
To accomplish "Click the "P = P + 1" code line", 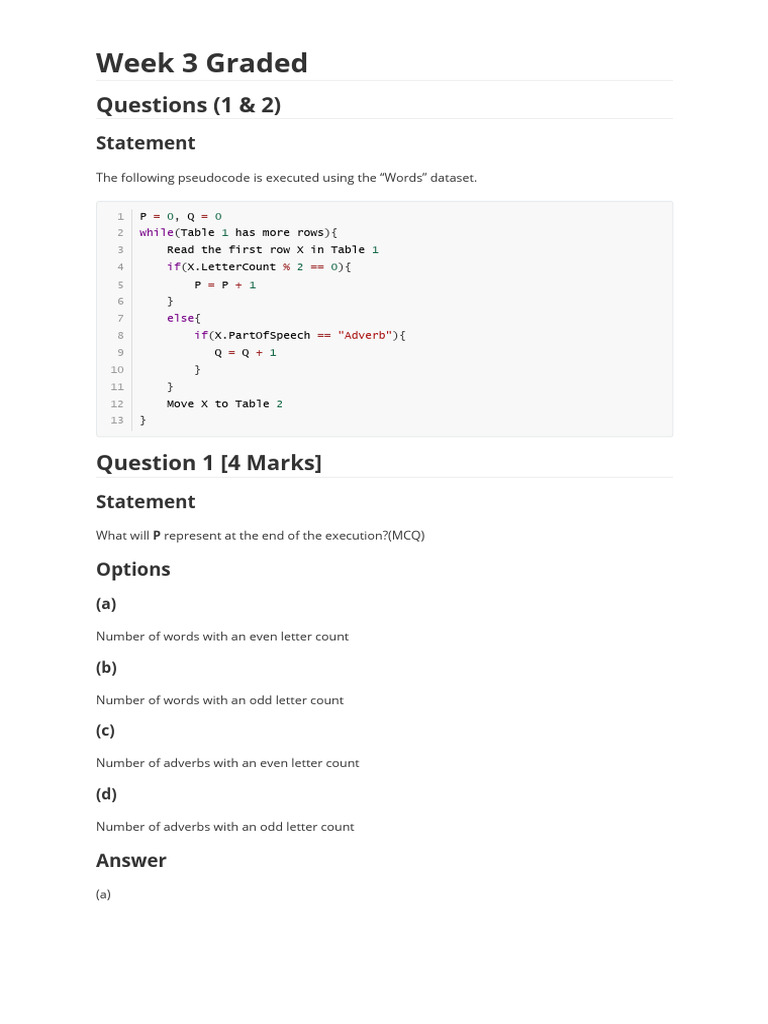I will pos(225,284).
